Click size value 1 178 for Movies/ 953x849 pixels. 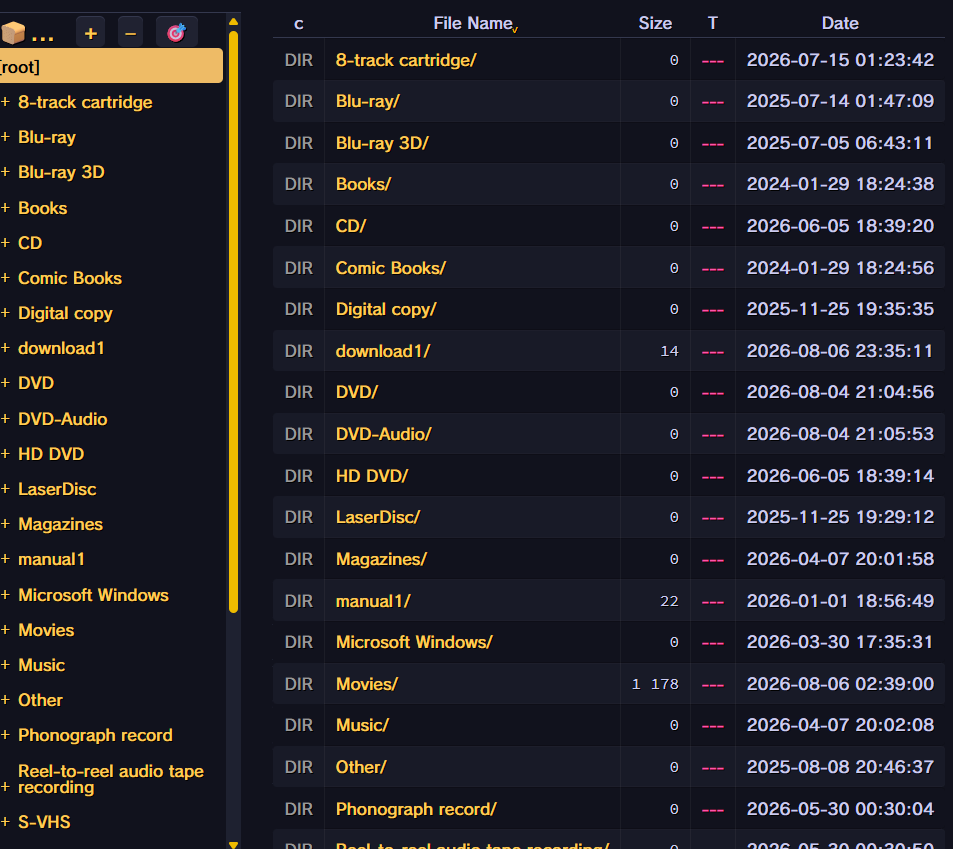pyautogui.click(x=655, y=684)
